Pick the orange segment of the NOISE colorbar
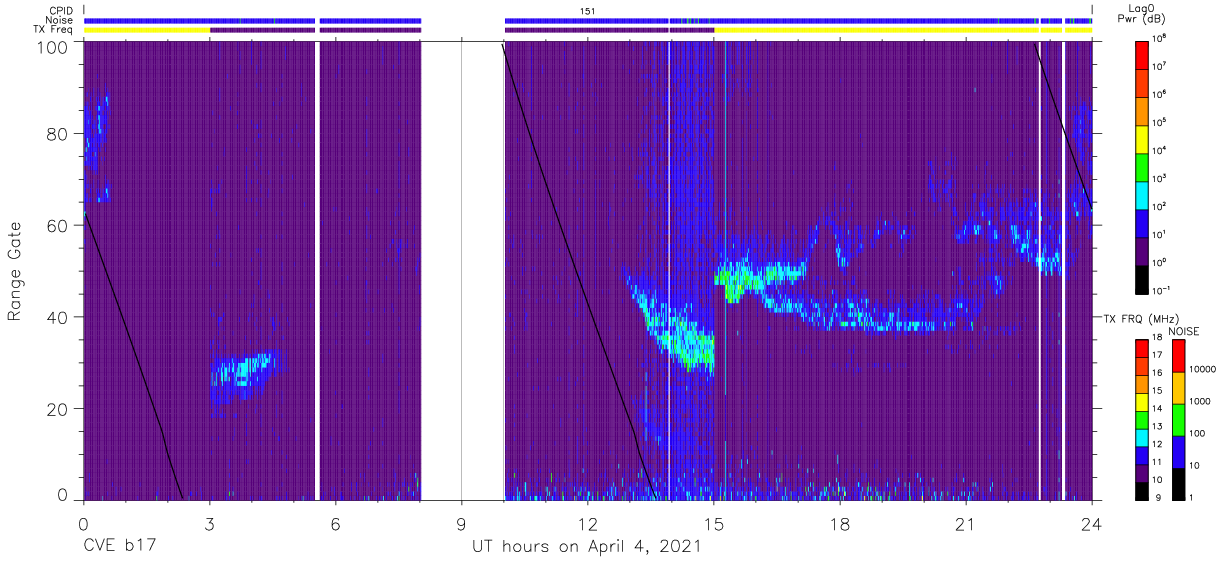This screenshot has height=567, width=1228. pos(1178,388)
